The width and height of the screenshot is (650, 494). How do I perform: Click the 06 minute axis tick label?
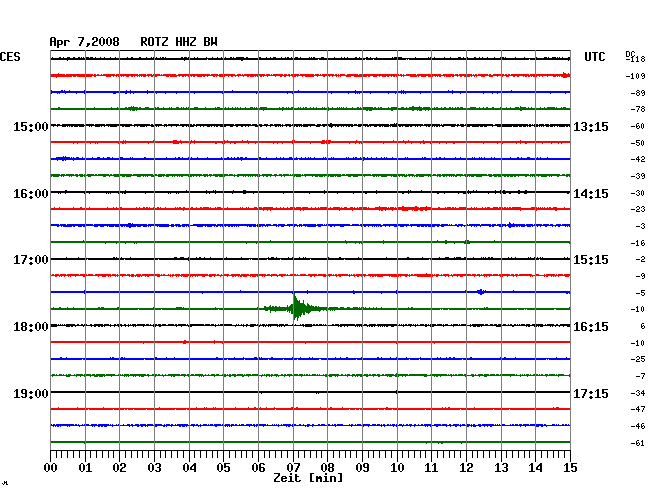click(258, 467)
